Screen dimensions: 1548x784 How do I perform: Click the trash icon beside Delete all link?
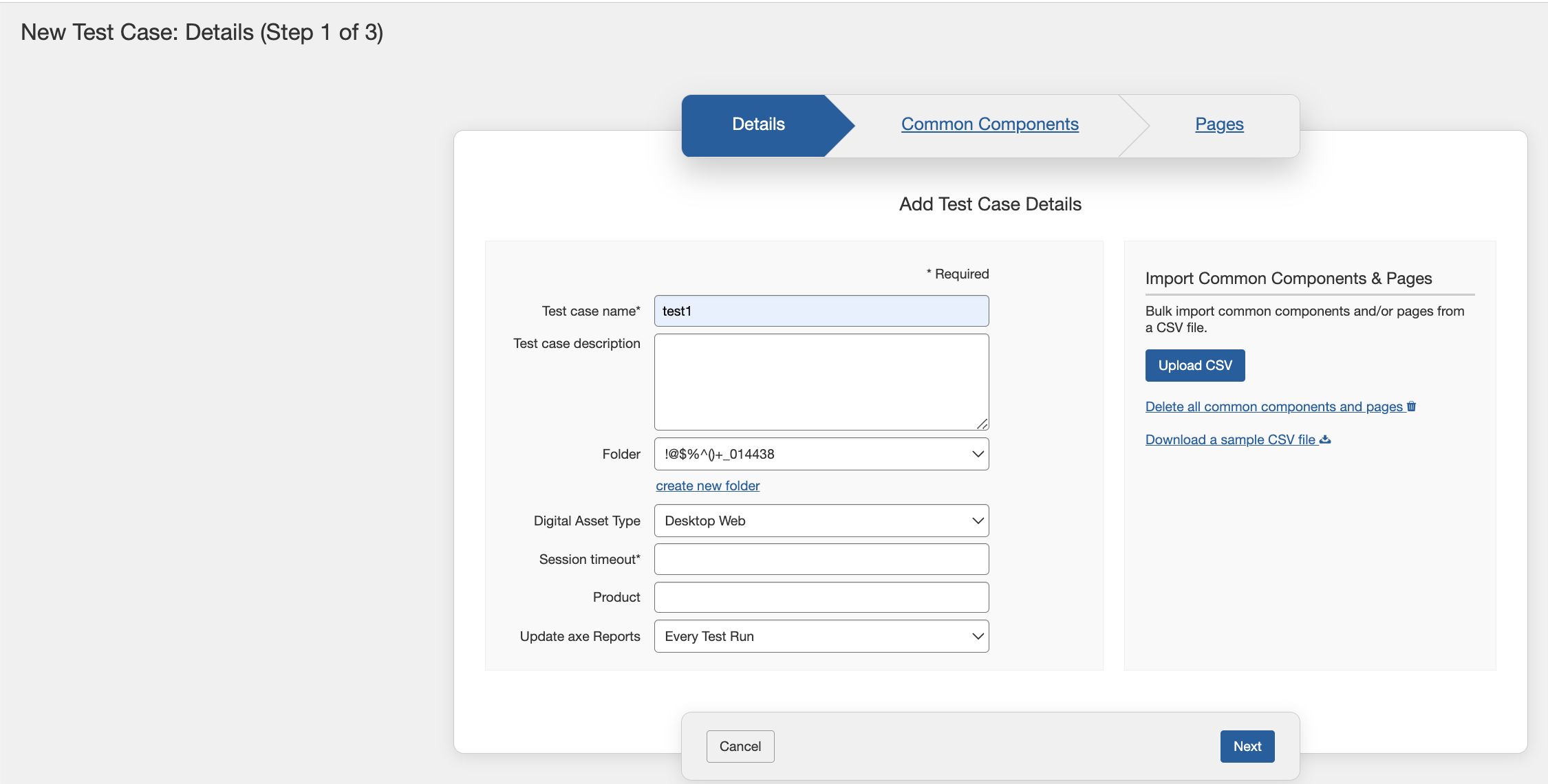pos(1411,406)
